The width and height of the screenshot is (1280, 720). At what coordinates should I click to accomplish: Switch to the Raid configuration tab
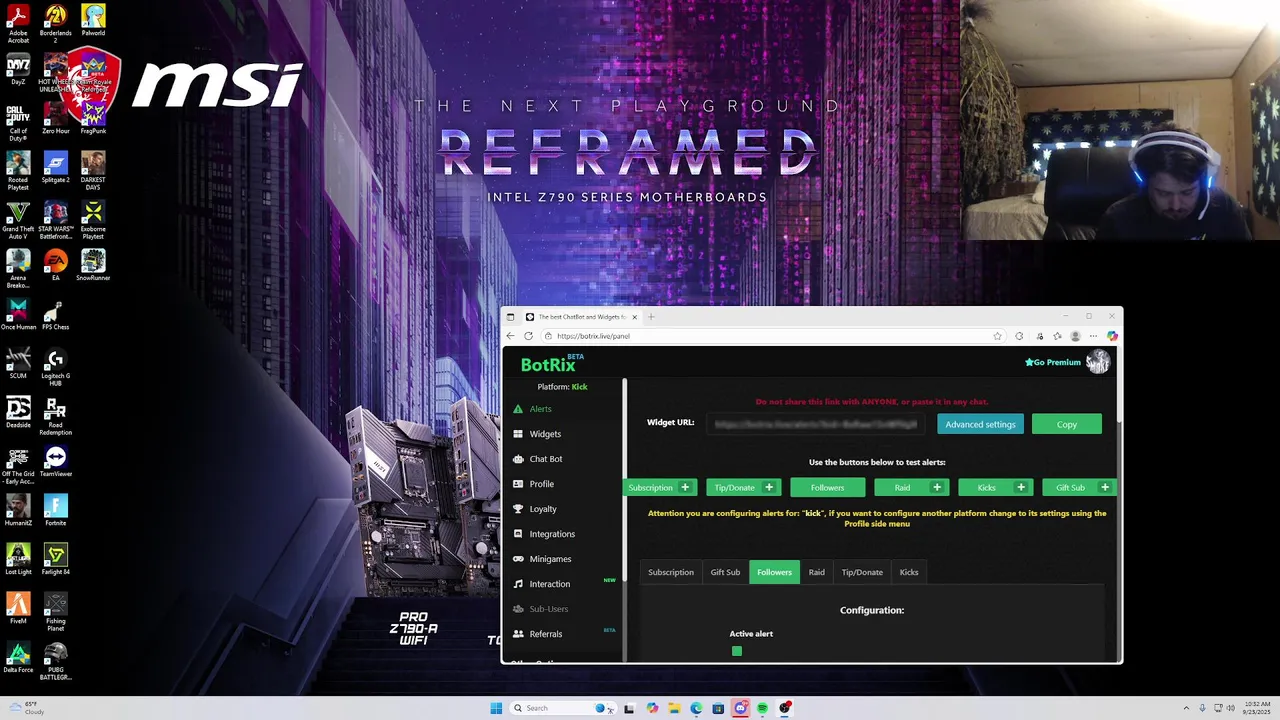click(816, 572)
